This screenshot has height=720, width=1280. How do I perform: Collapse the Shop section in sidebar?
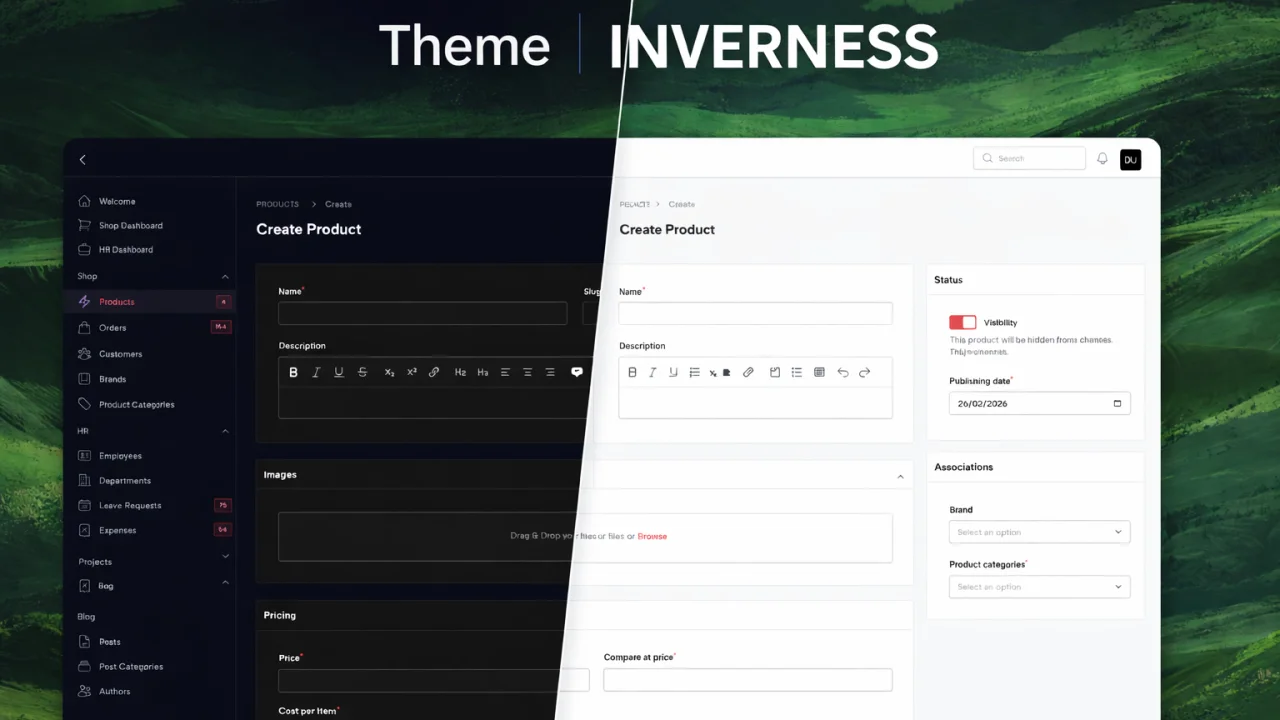point(225,276)
